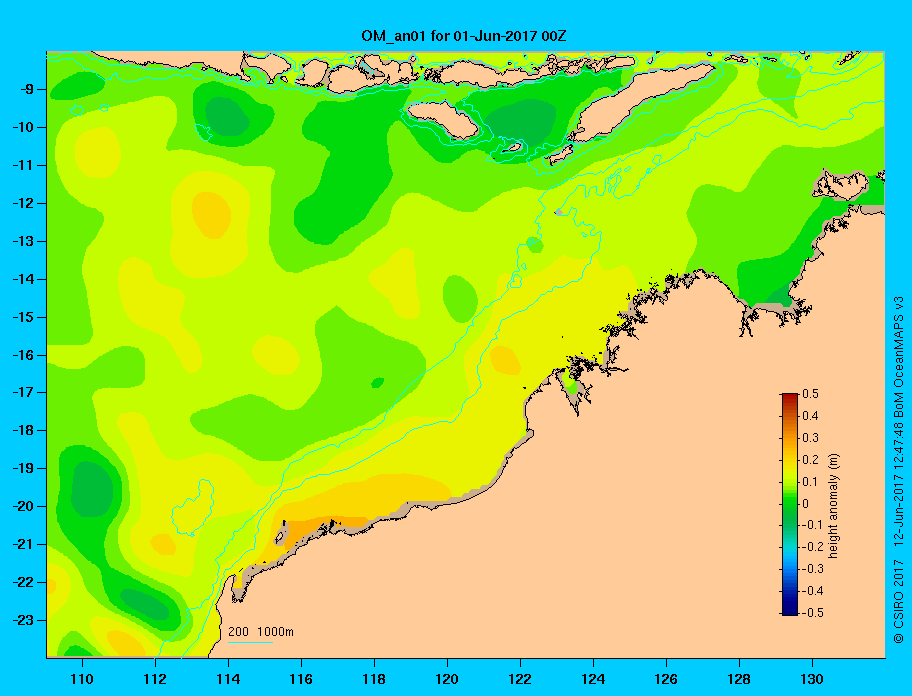Click the colorbar tick value "0"
This screenshot has width=912, height=696.
tap(806, 504)
